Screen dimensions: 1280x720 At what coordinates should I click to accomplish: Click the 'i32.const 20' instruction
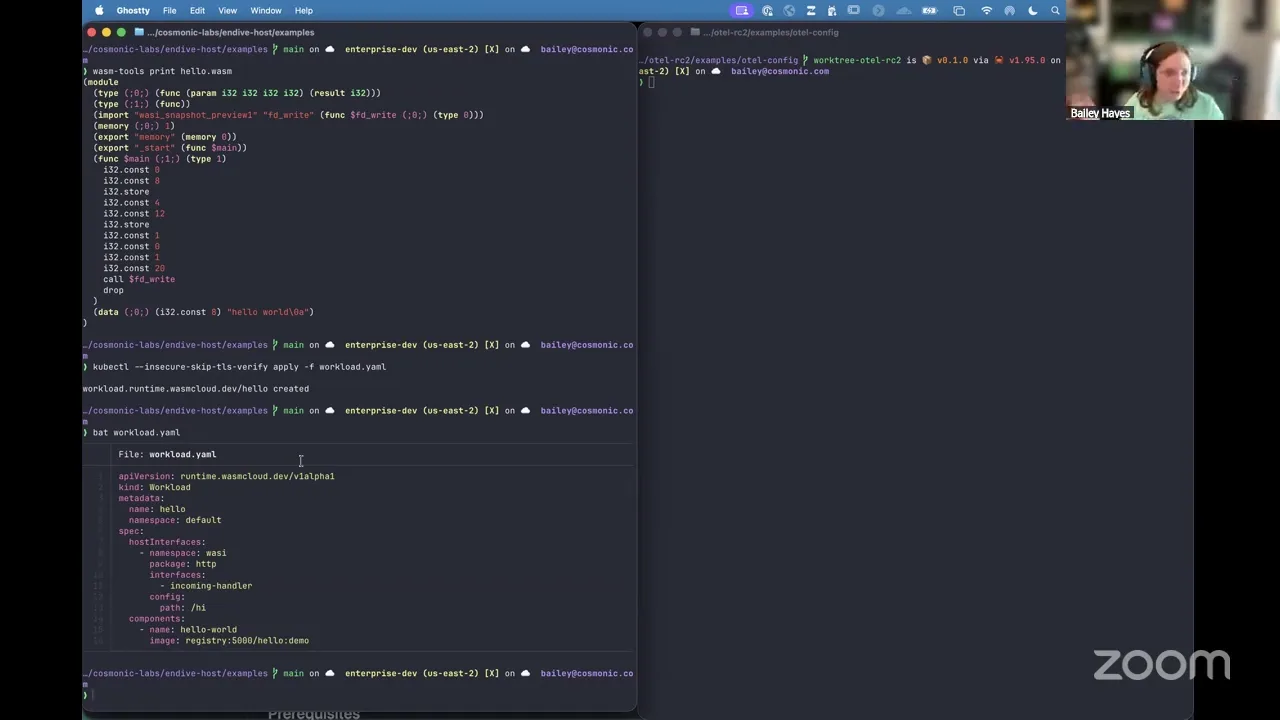click(134, 268)
